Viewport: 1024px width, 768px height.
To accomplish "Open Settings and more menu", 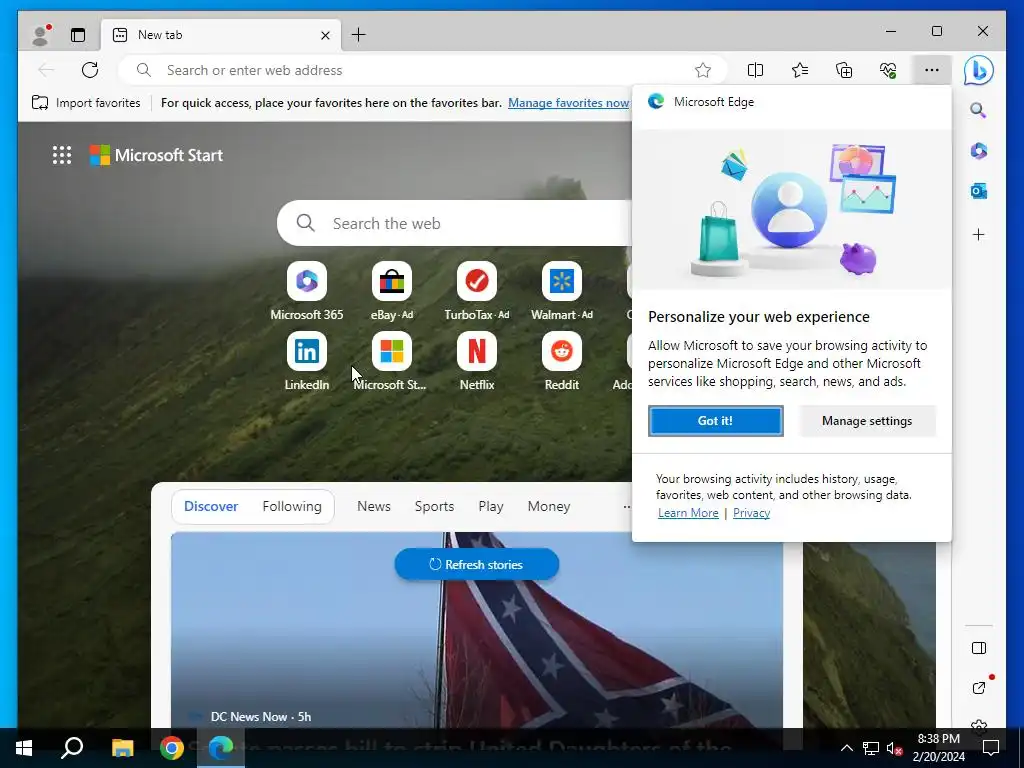I will [x=932, y=70].
